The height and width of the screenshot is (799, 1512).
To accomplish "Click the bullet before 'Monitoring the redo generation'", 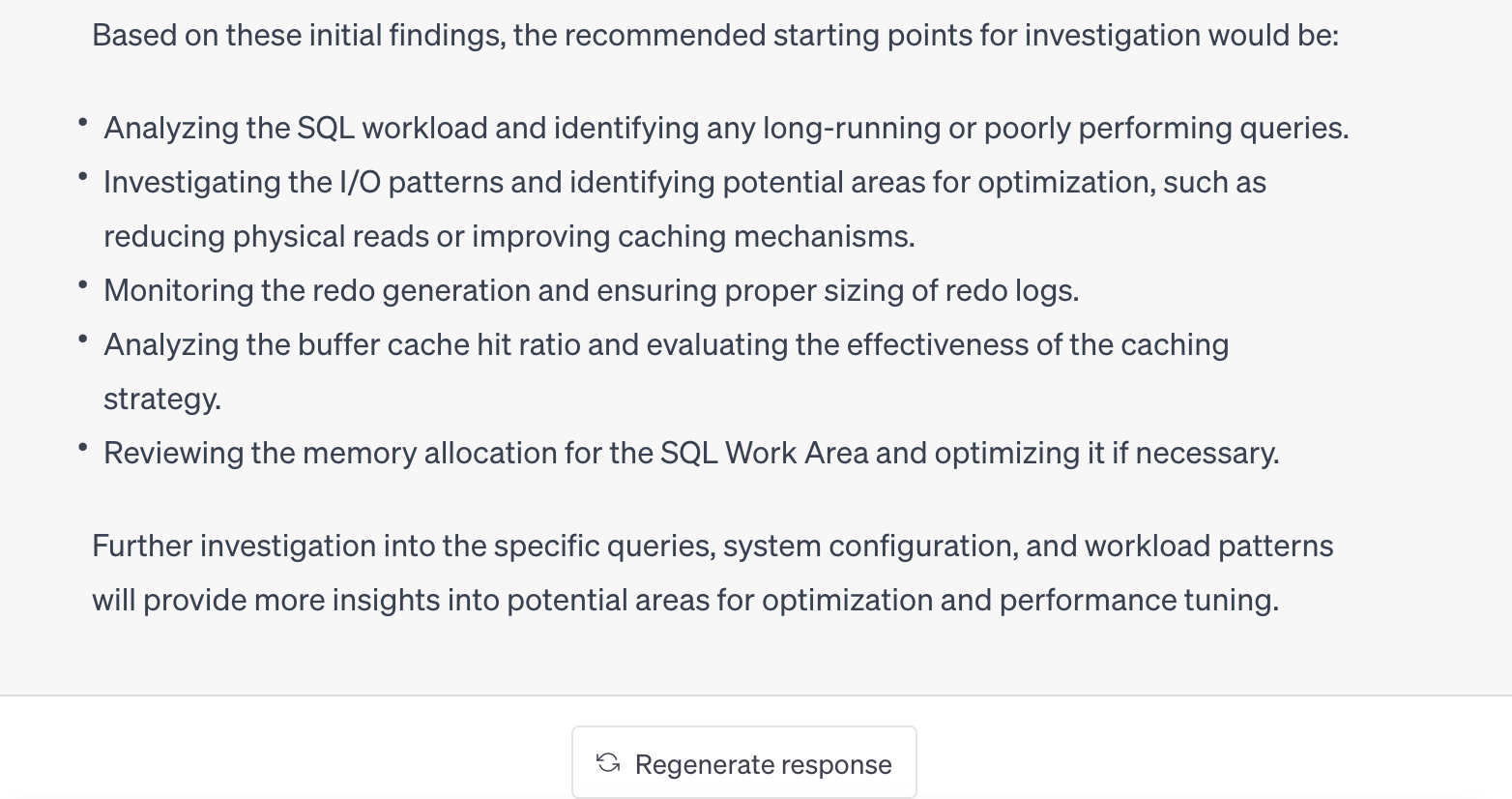I will pyautogui.click(x=84, y=285).
